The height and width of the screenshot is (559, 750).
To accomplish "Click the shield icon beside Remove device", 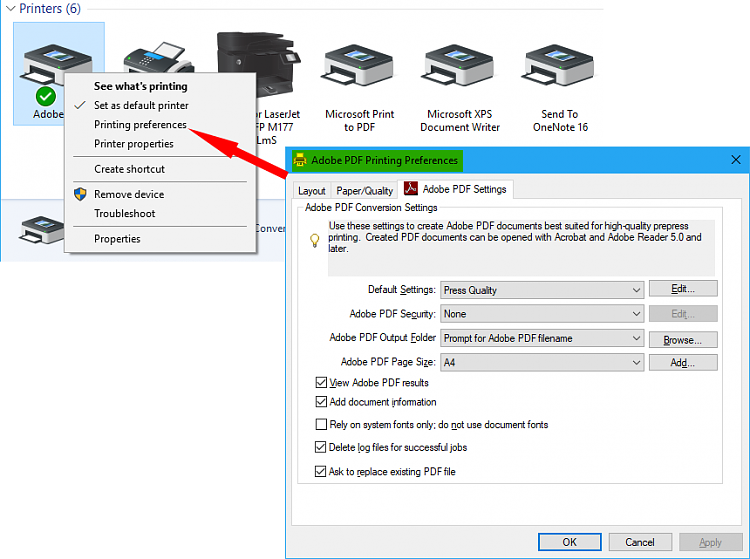I will click(80, 194).
